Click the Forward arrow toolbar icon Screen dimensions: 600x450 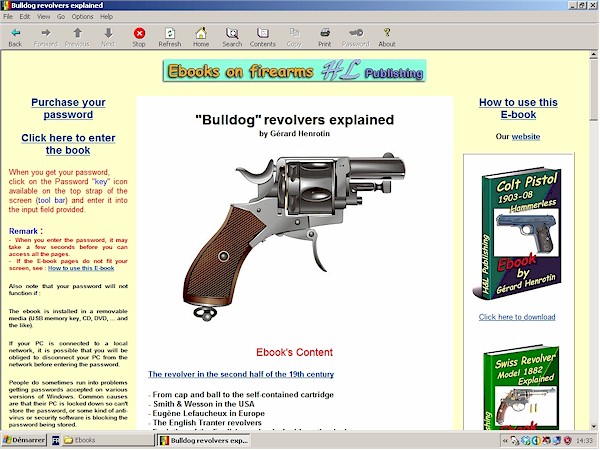click(x=46, y=37)
